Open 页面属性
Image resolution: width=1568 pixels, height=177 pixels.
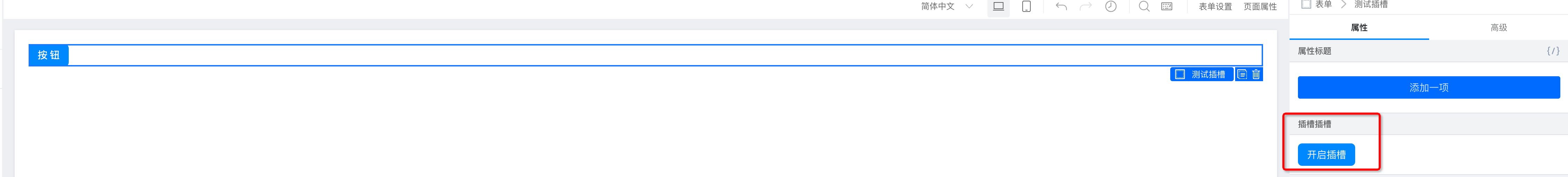pyautogui.click(x=1260, y=7)
